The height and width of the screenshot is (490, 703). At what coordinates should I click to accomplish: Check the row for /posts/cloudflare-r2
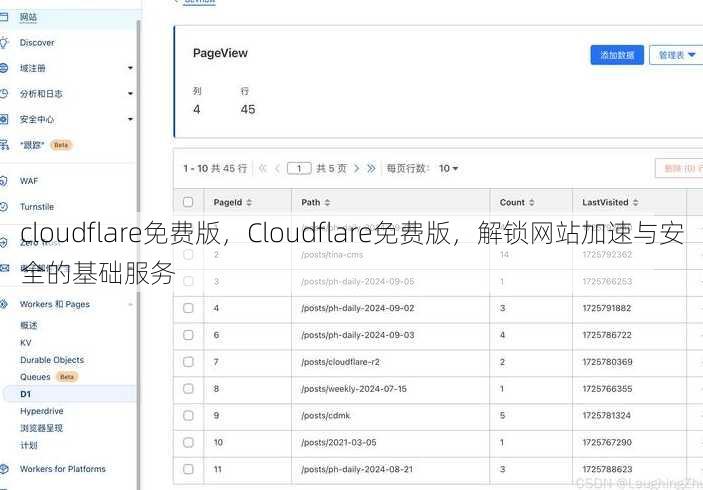click(188, 362)
